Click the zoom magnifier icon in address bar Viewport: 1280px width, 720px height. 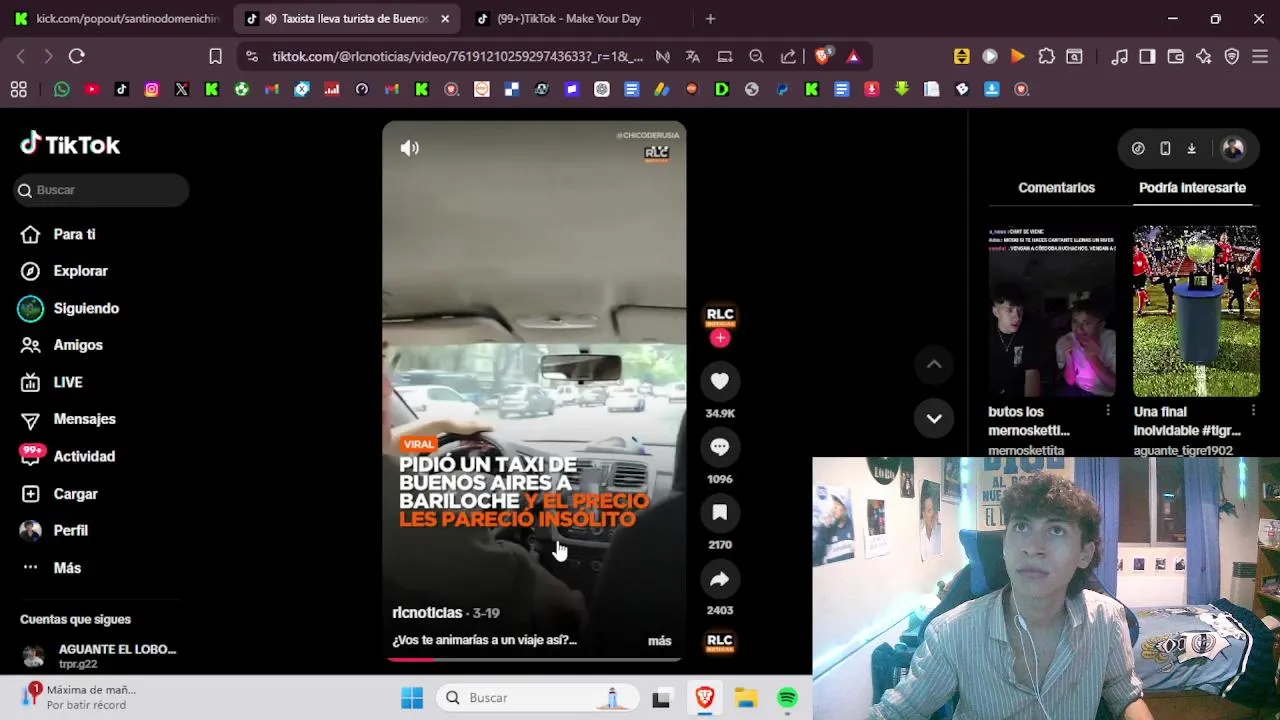pos(757,57)
